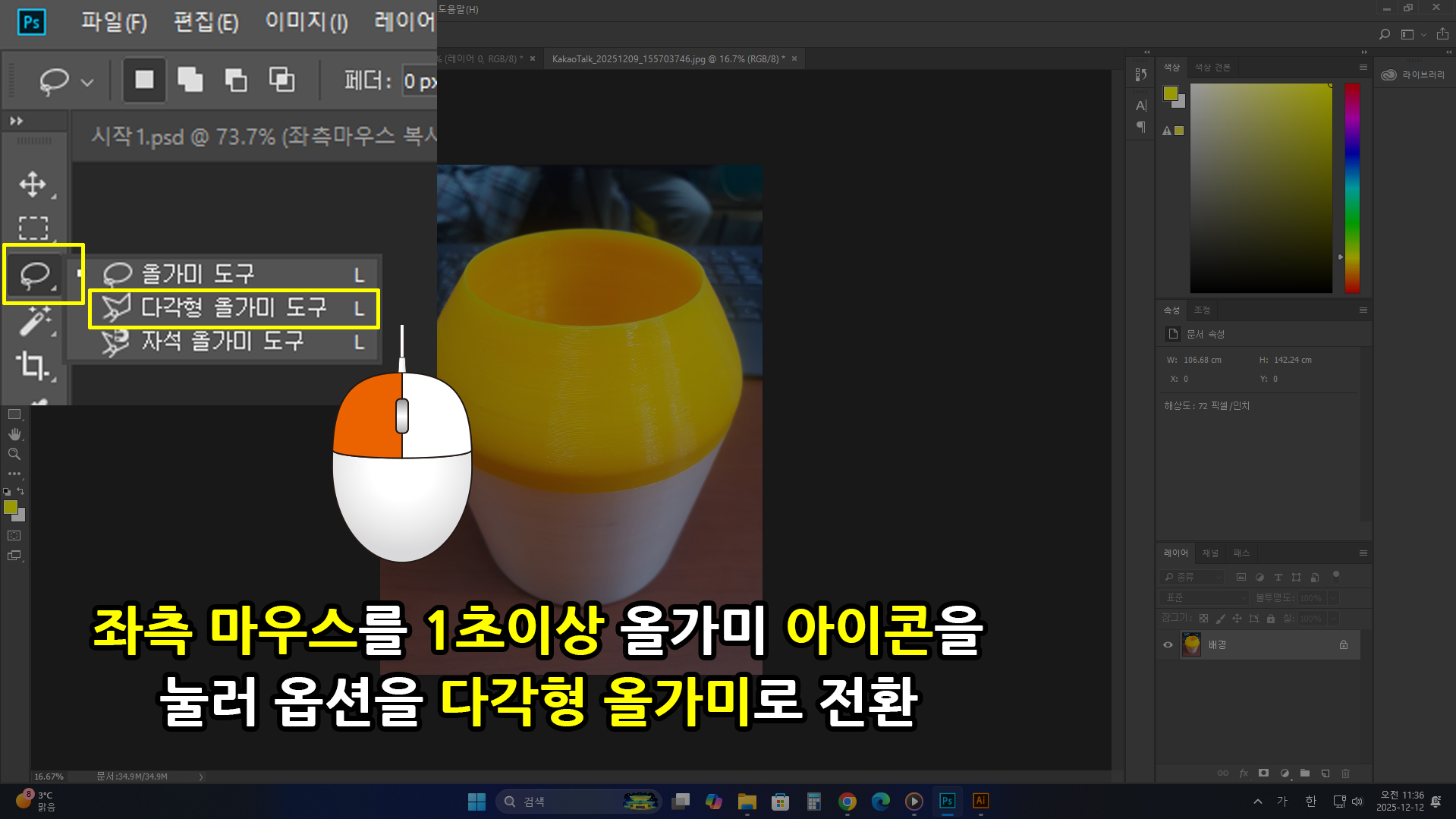Click the hue slider strip in Color panel

(1352, 187)
